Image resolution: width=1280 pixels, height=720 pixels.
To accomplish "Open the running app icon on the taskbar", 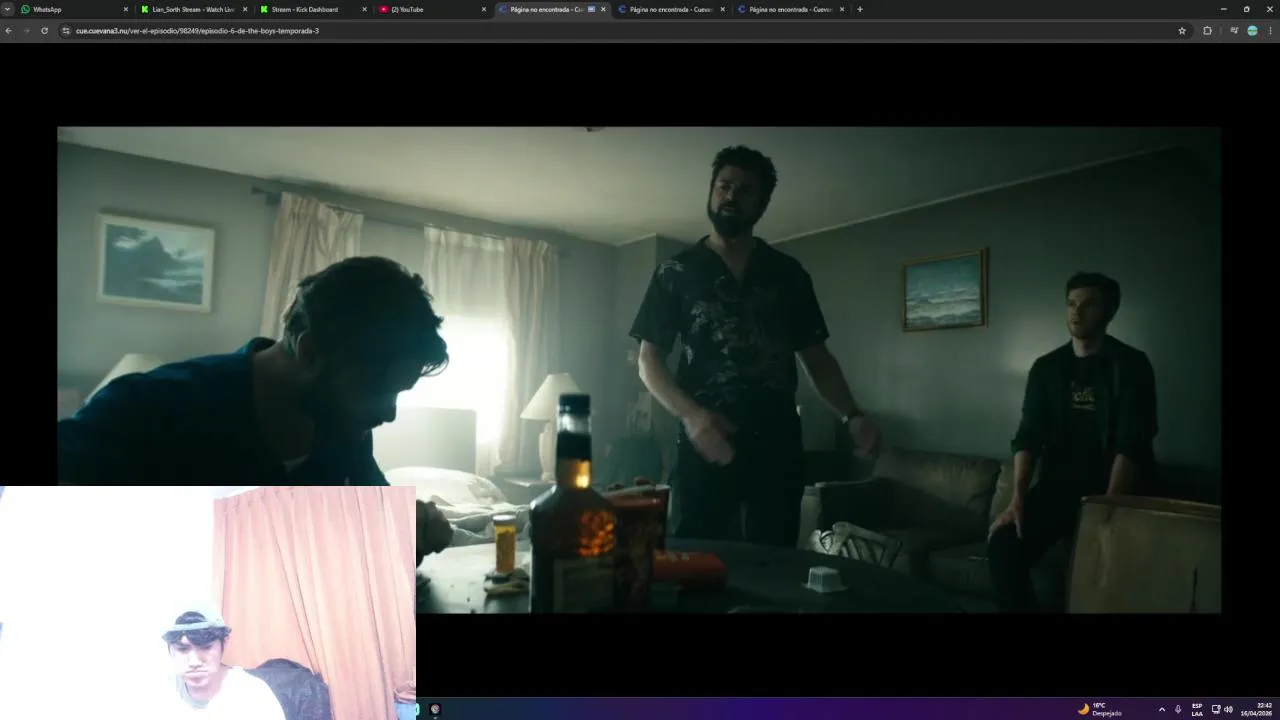I will tap(435, 709).
